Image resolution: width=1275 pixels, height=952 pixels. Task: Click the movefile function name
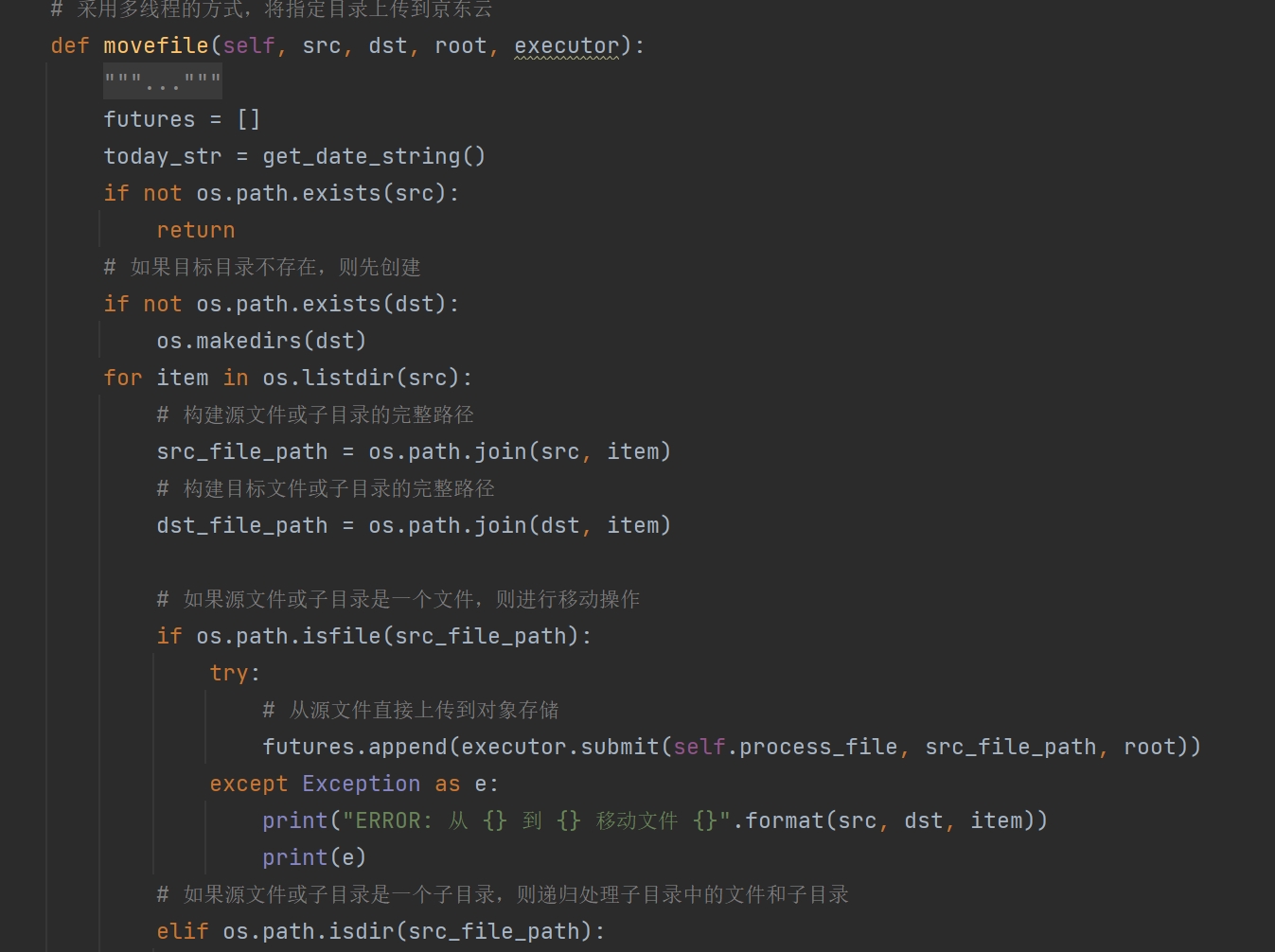click(x=156, y=45)
